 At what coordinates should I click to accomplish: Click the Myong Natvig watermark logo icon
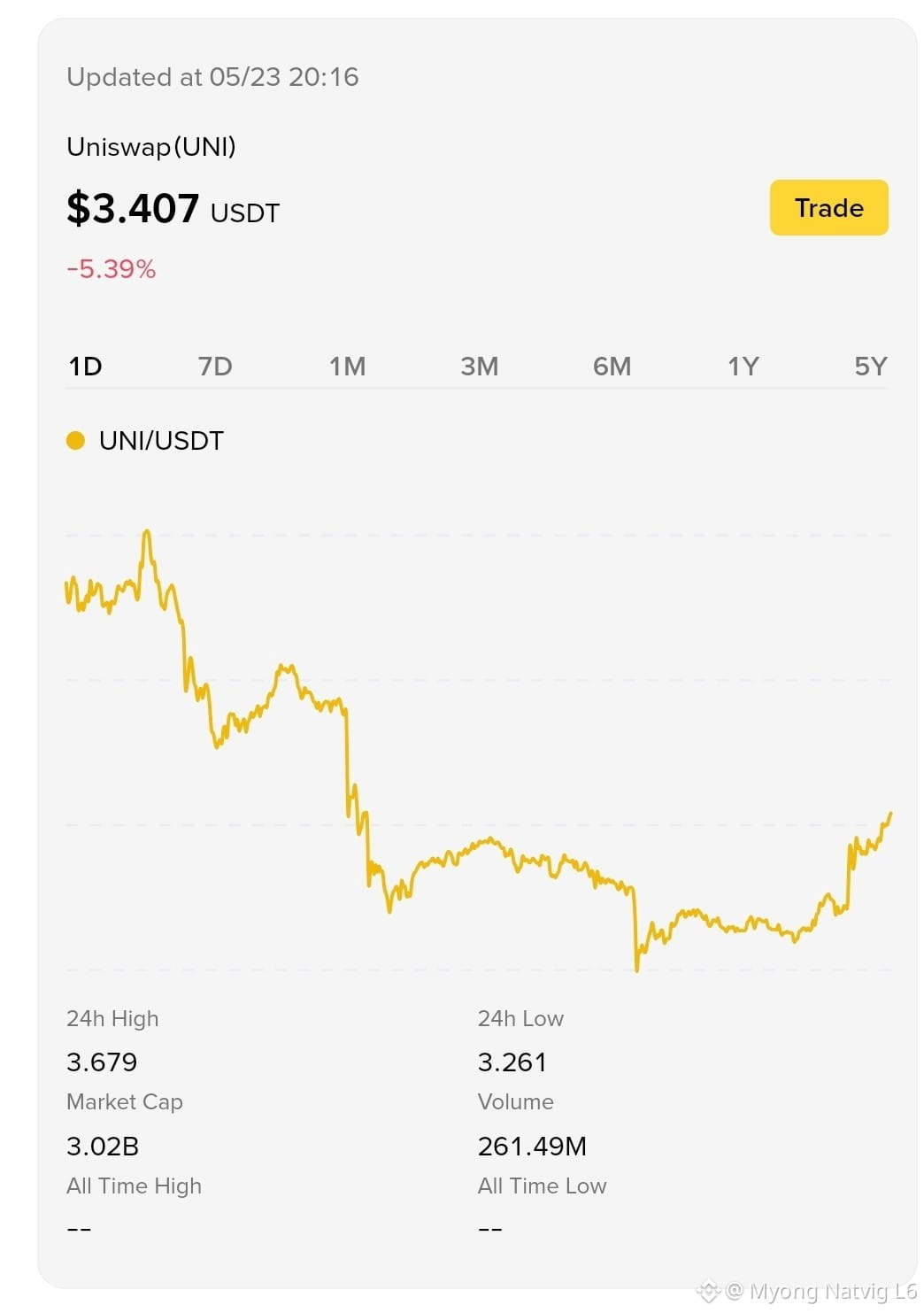(708, 1292)
